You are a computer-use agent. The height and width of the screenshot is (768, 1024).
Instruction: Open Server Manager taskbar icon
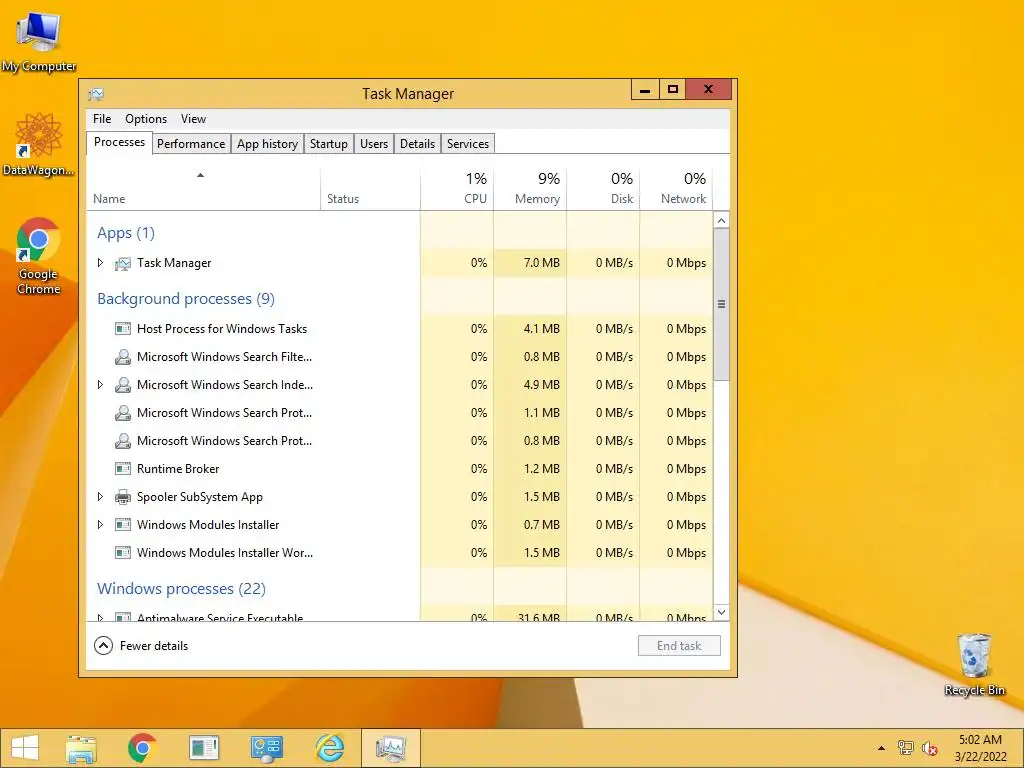204,748
